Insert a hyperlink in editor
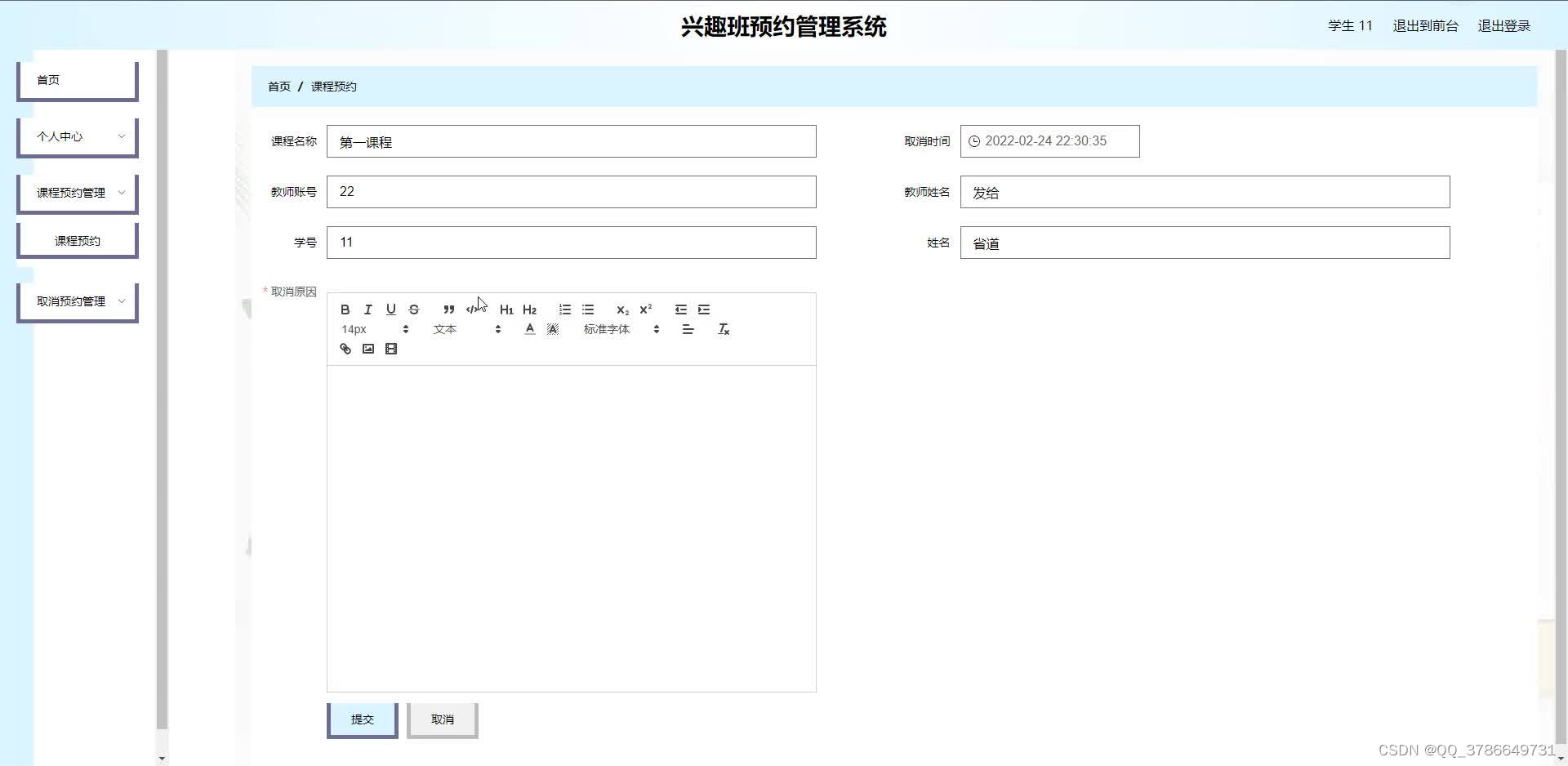Viewport: 1568px width, 766px height. tap(345, 349)
